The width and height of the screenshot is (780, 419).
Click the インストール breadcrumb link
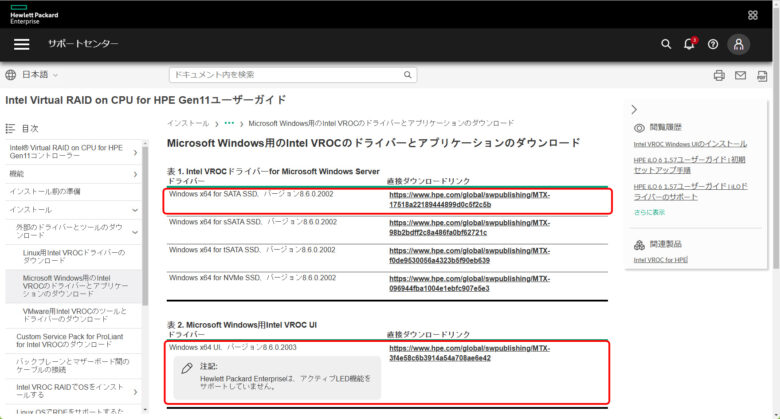[x=188, y=123]
